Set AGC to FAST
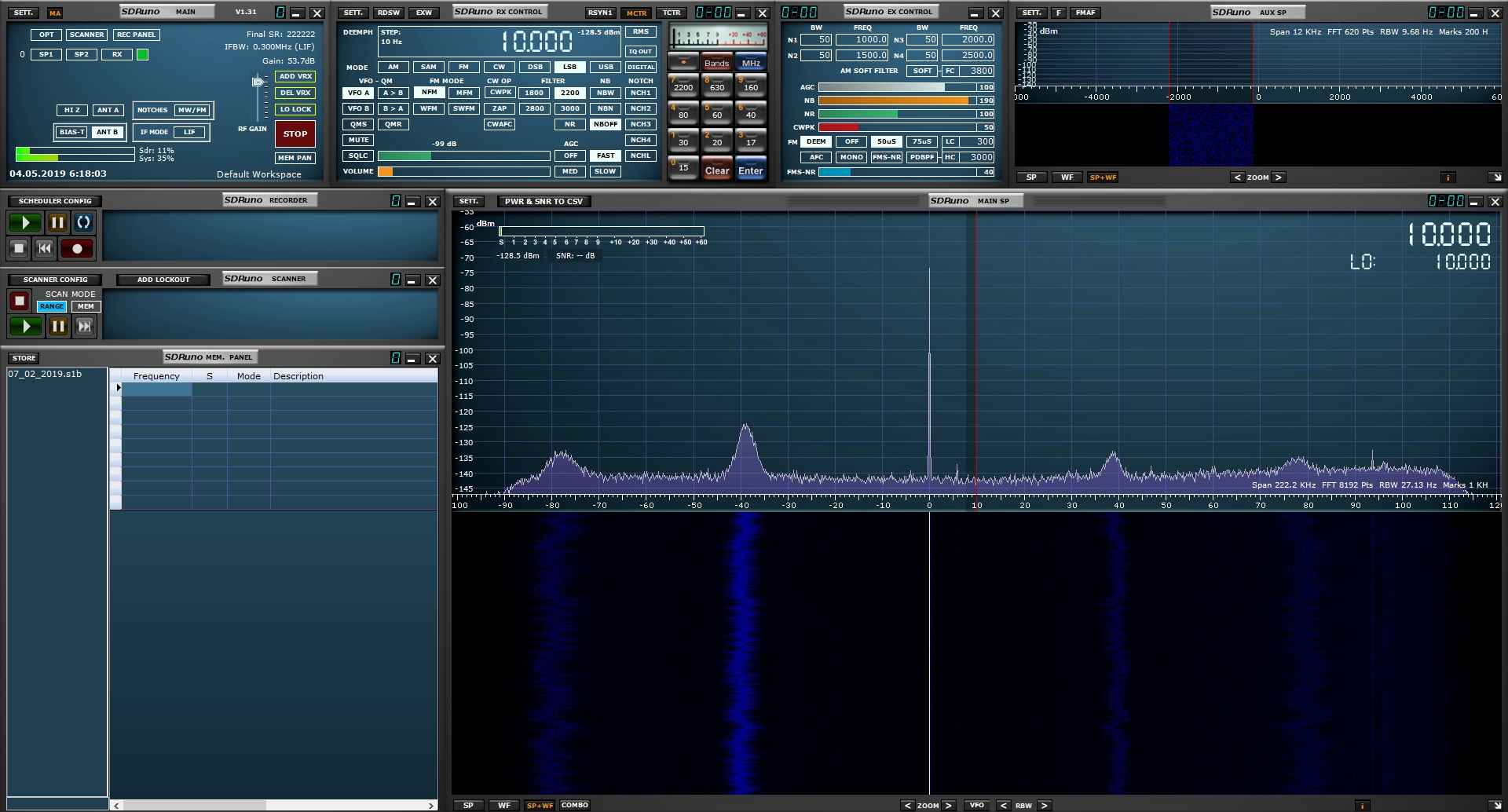1508x812 pixels. (x=606, y=155)
